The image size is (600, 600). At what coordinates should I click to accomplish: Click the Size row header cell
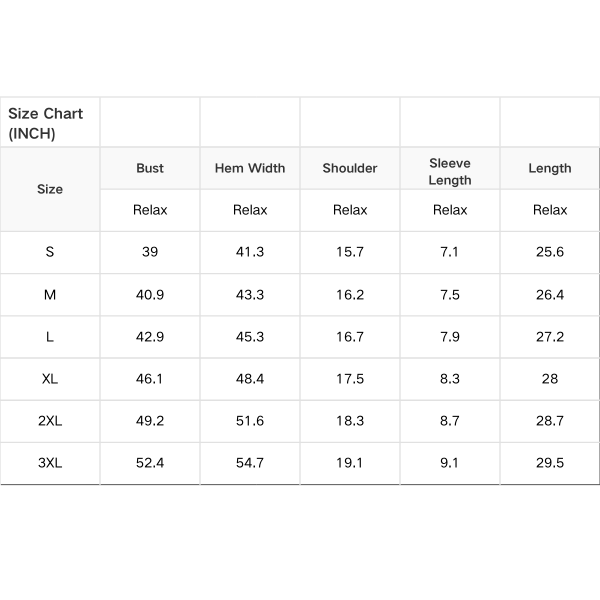point(50,189)
